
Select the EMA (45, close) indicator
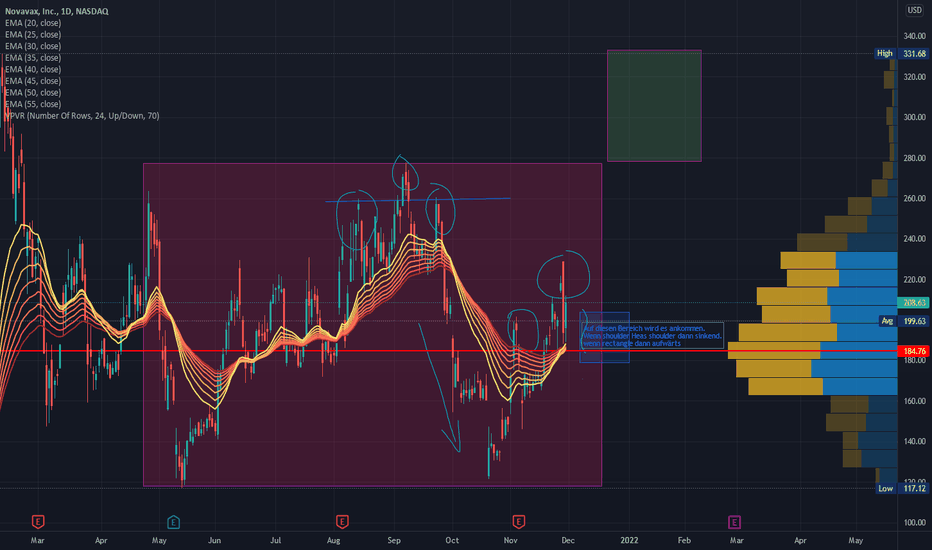click(x=33, y=81)
